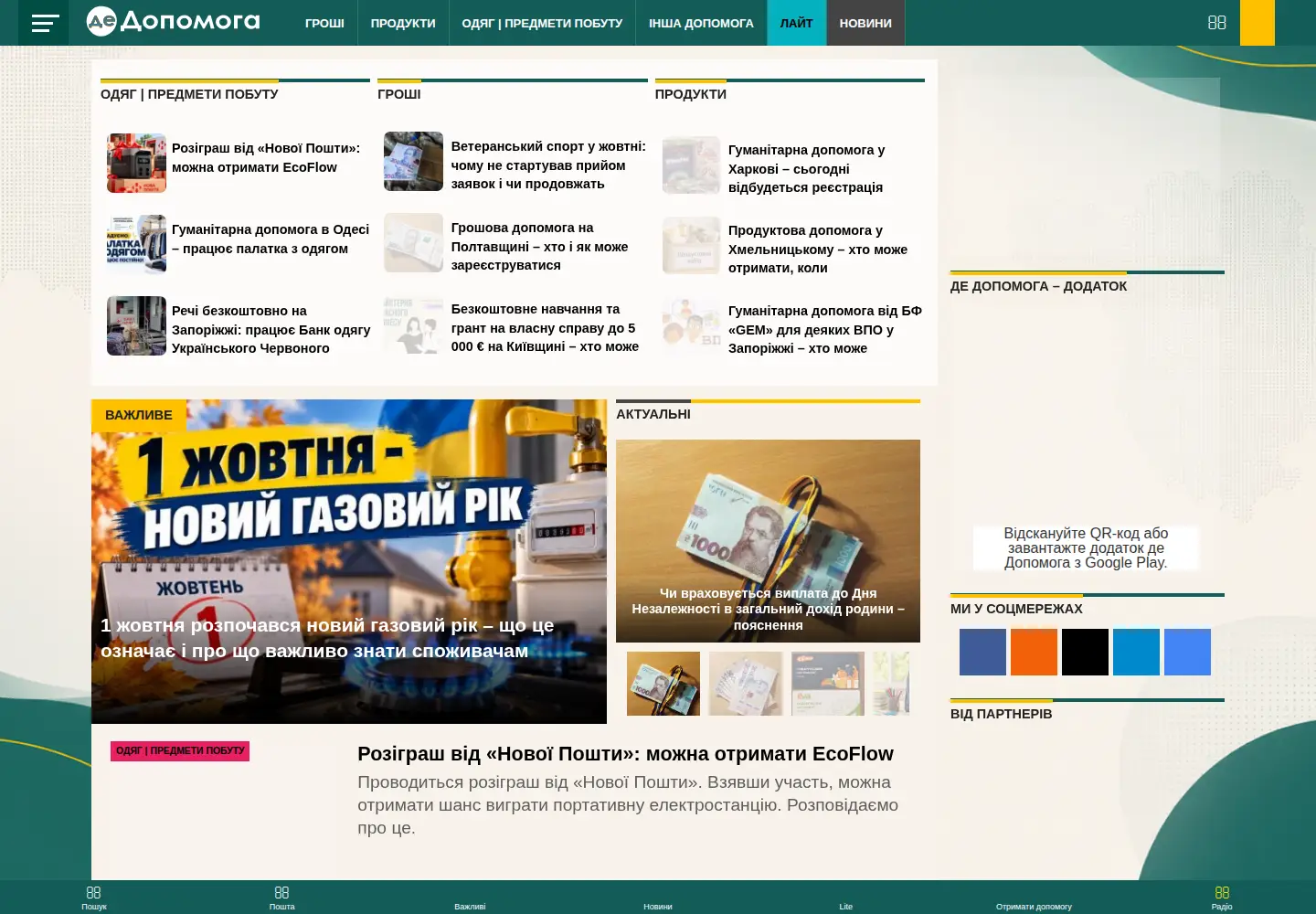Click Отримати допомогу in the bottom bar
1316x914 pixels.
[x=1034, y=906]
